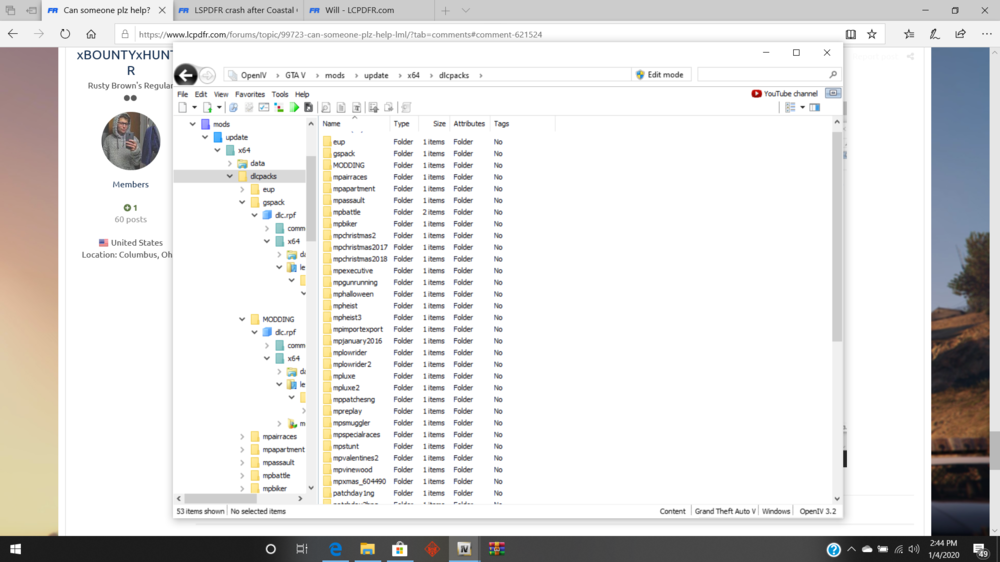This screenshot has width=1000, height=562.
Task: Click the dark package icon beside green arrow
Action: pyautogui.click(x=309, y=107)
